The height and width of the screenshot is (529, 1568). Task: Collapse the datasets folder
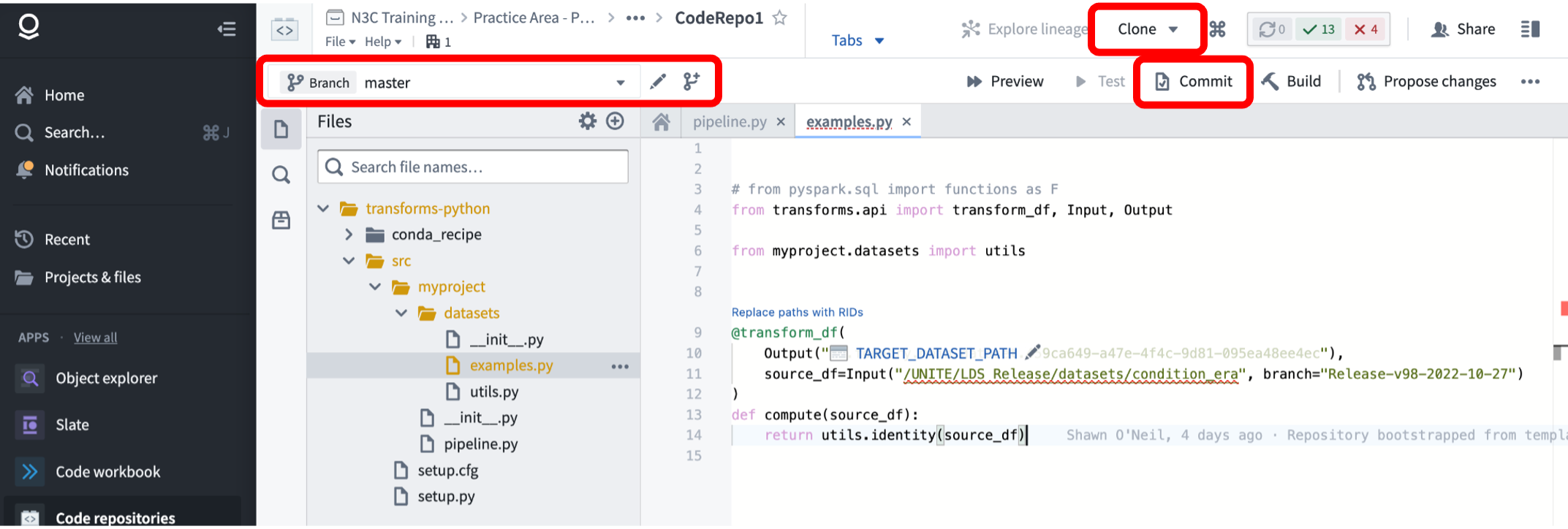click(x=401, y=313)
